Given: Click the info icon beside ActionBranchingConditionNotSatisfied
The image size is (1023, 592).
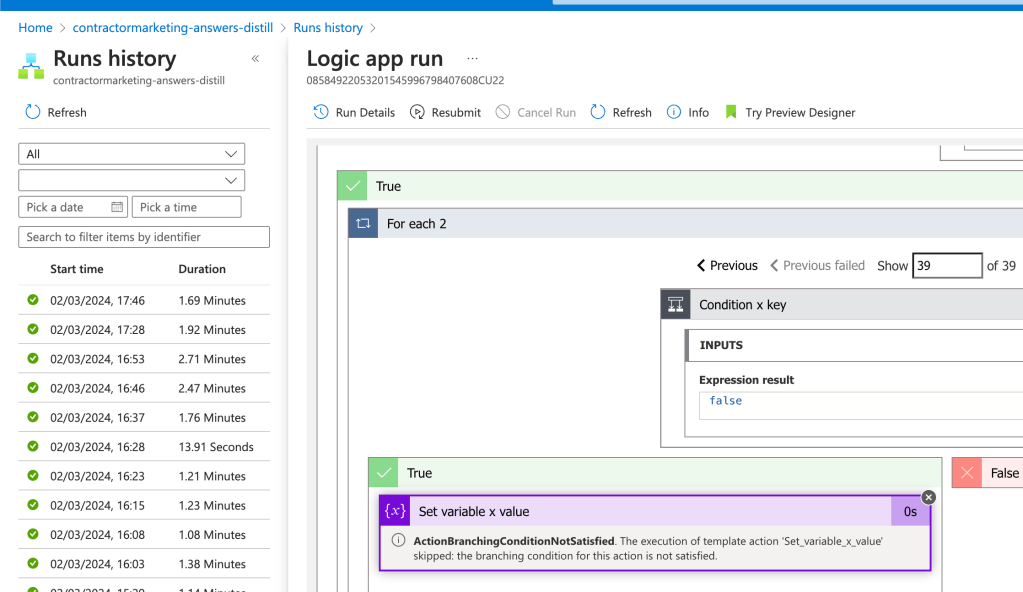Looking at the screenshot, I should pyautogui.click(x=398, y=540).
